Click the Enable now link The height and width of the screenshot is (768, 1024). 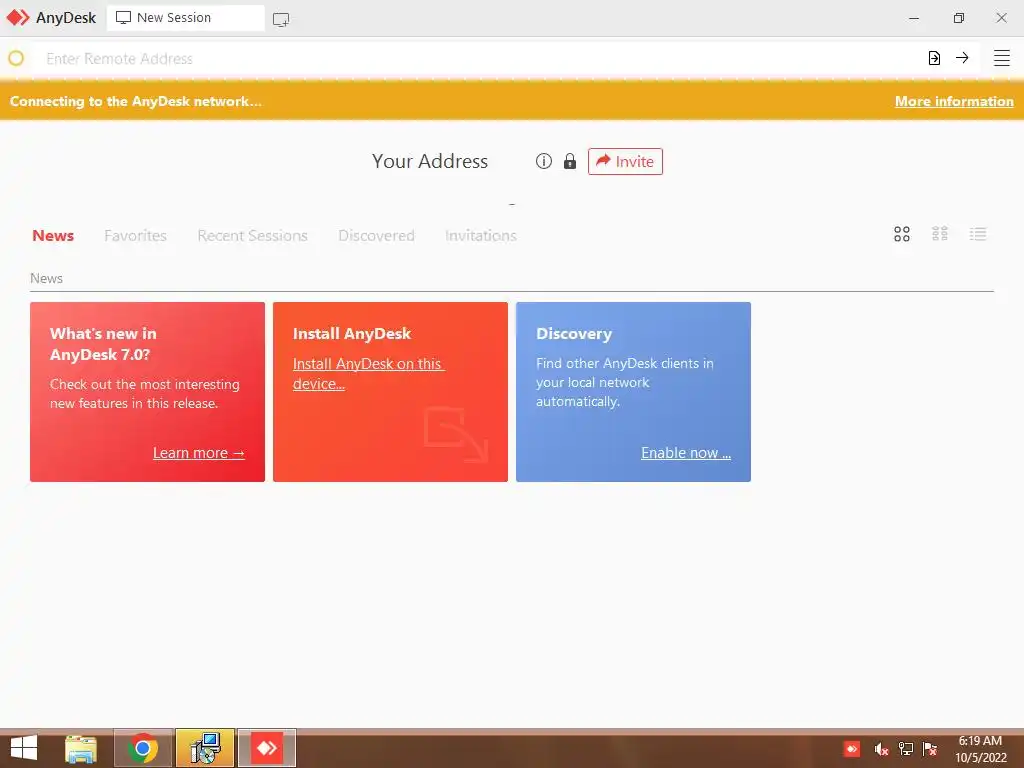[686, 453]
